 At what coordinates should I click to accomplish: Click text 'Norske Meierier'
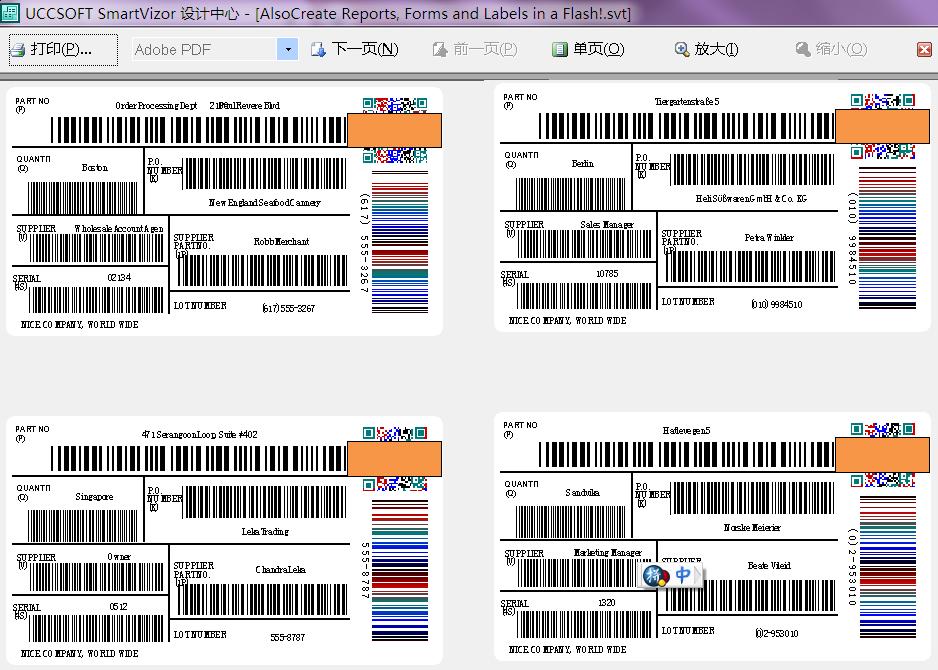point(752,527)
